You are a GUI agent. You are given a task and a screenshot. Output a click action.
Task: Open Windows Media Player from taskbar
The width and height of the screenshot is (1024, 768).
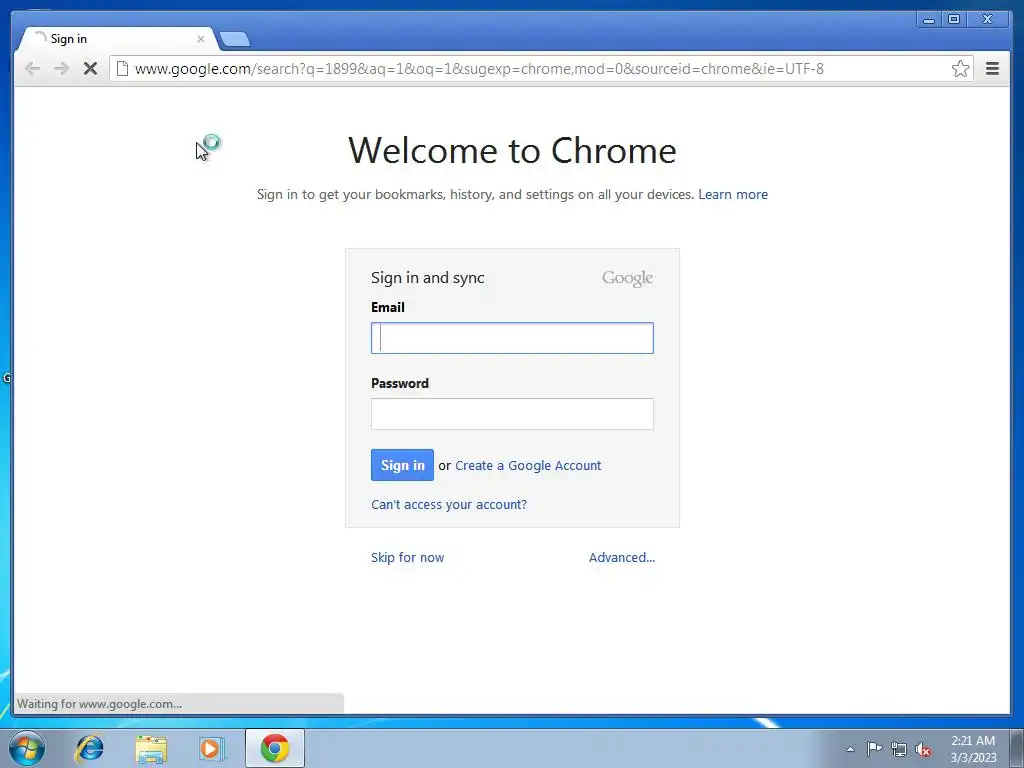[x=211, y=748]
